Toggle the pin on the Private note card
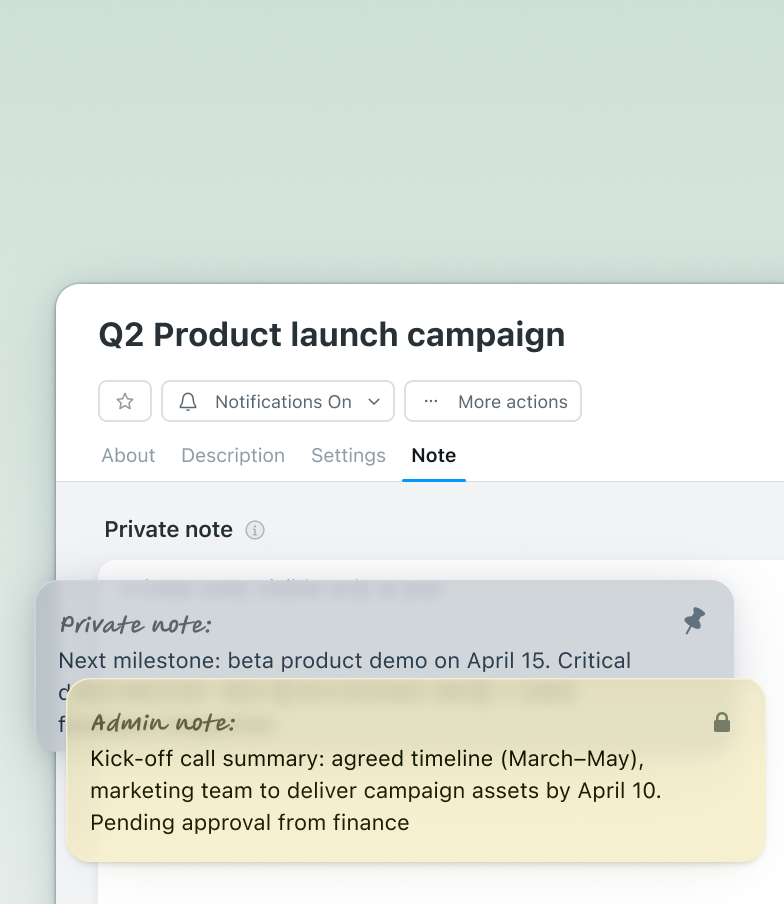 tap(694, 621)
